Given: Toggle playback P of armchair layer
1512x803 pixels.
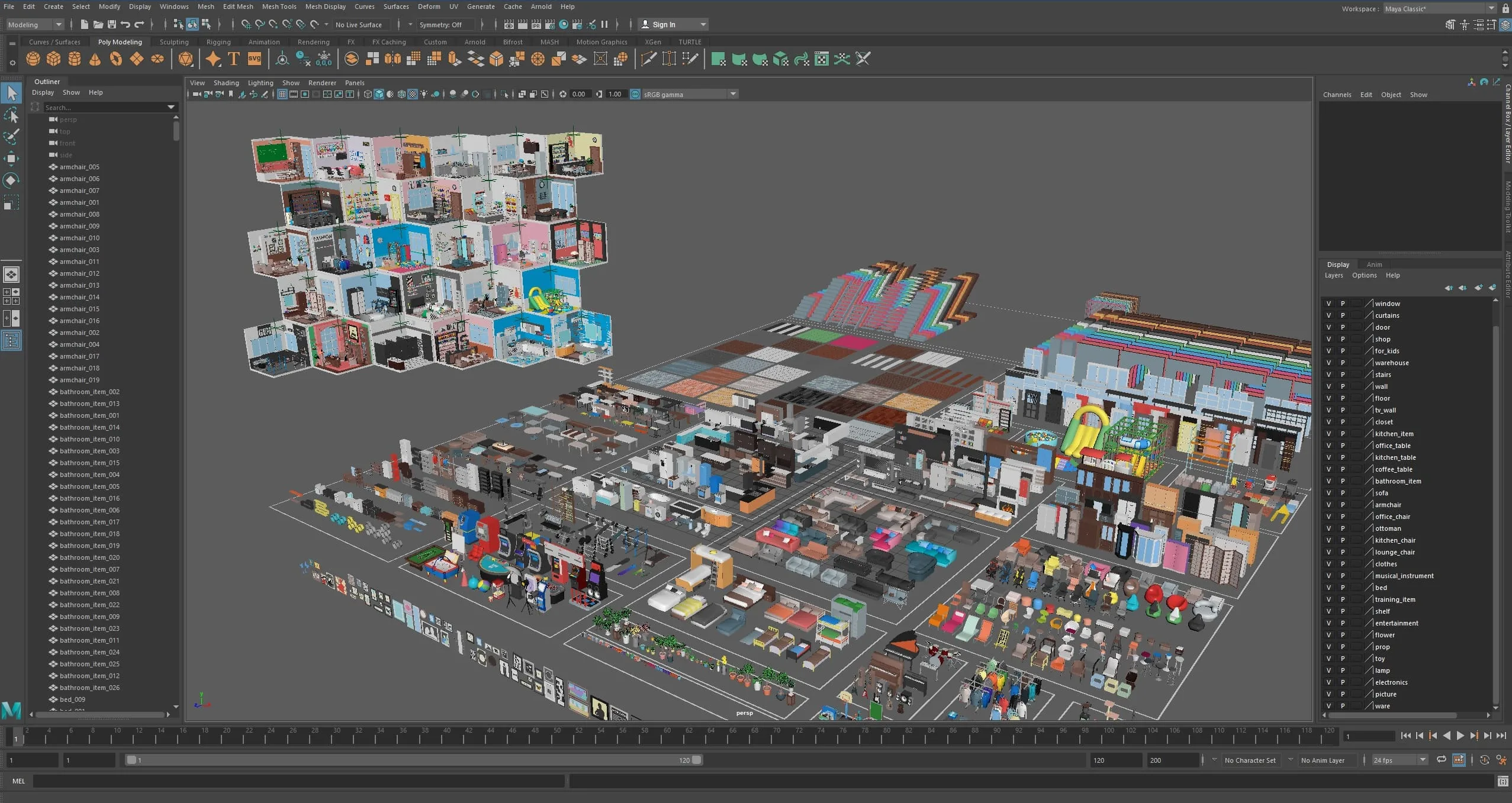Looking at the screenshot, I should click(1343, 505).
